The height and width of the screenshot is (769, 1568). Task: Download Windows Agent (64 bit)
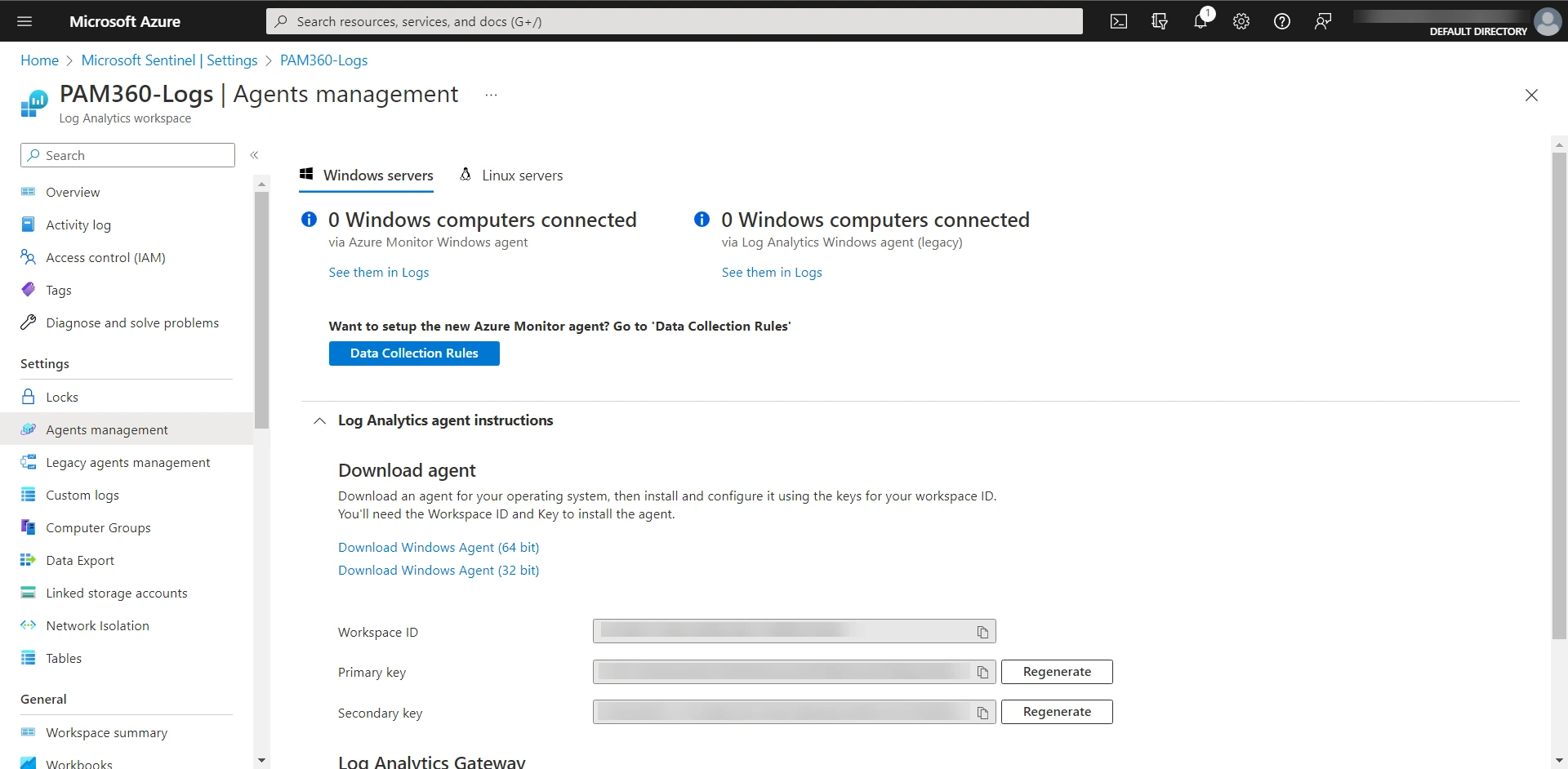coord(439,547)
